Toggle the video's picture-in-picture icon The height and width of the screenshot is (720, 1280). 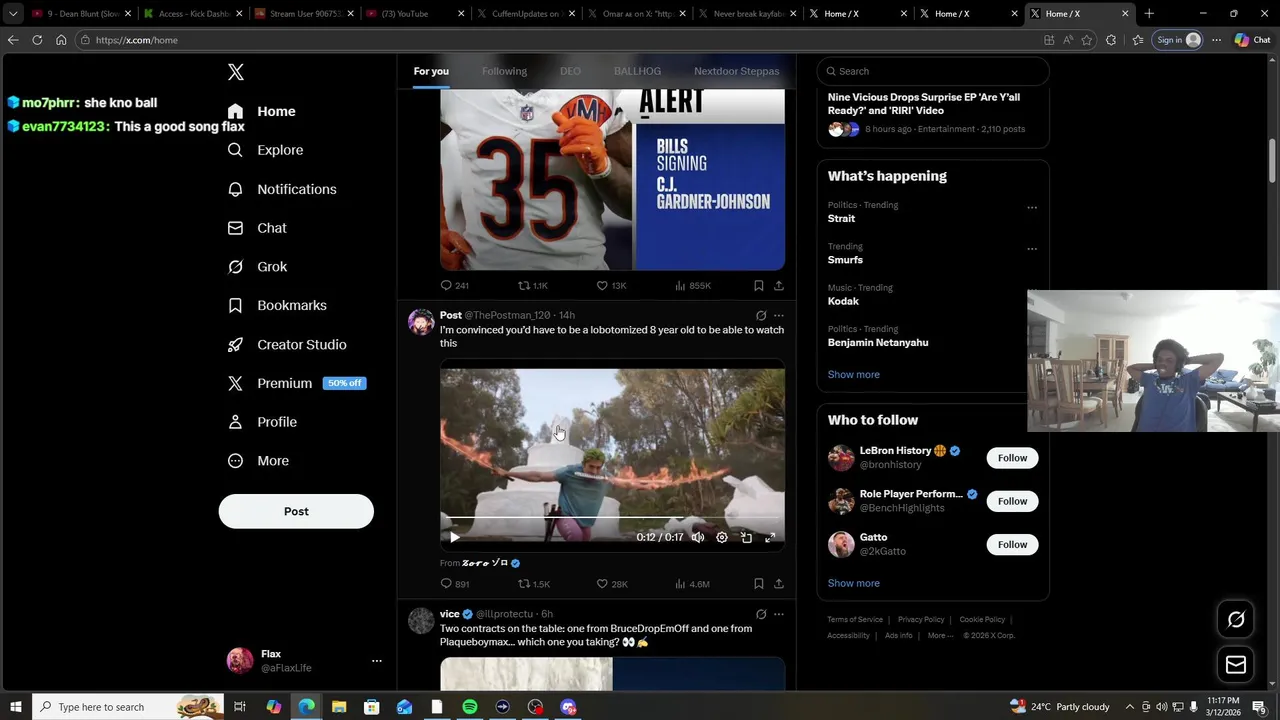746,538
